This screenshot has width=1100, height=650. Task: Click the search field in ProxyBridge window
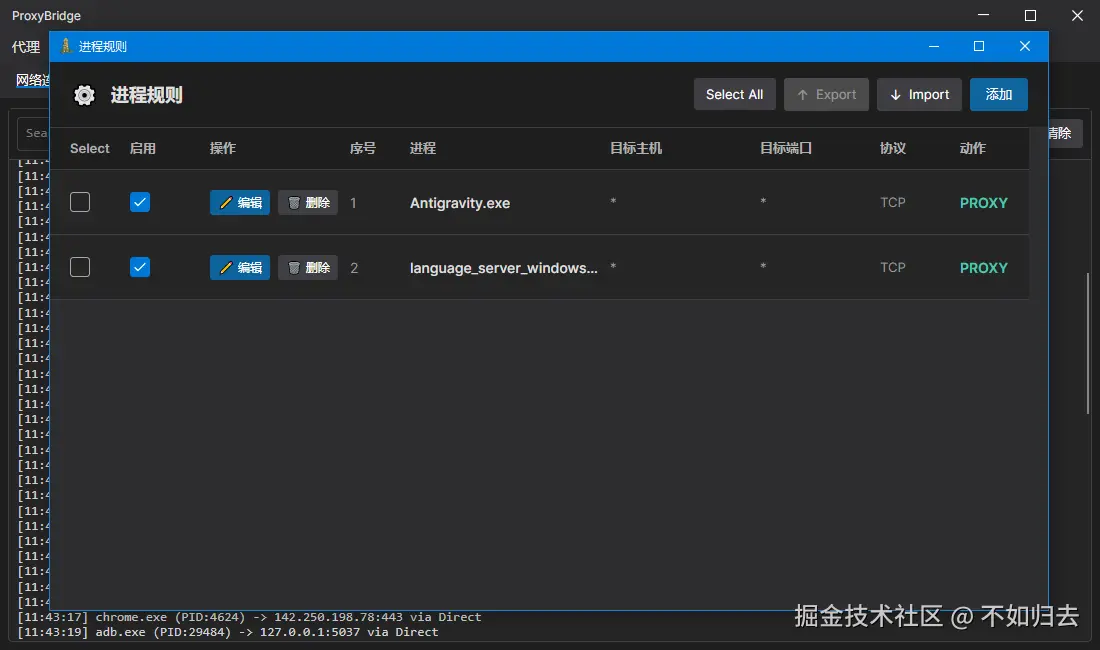(x=33, y=133)
